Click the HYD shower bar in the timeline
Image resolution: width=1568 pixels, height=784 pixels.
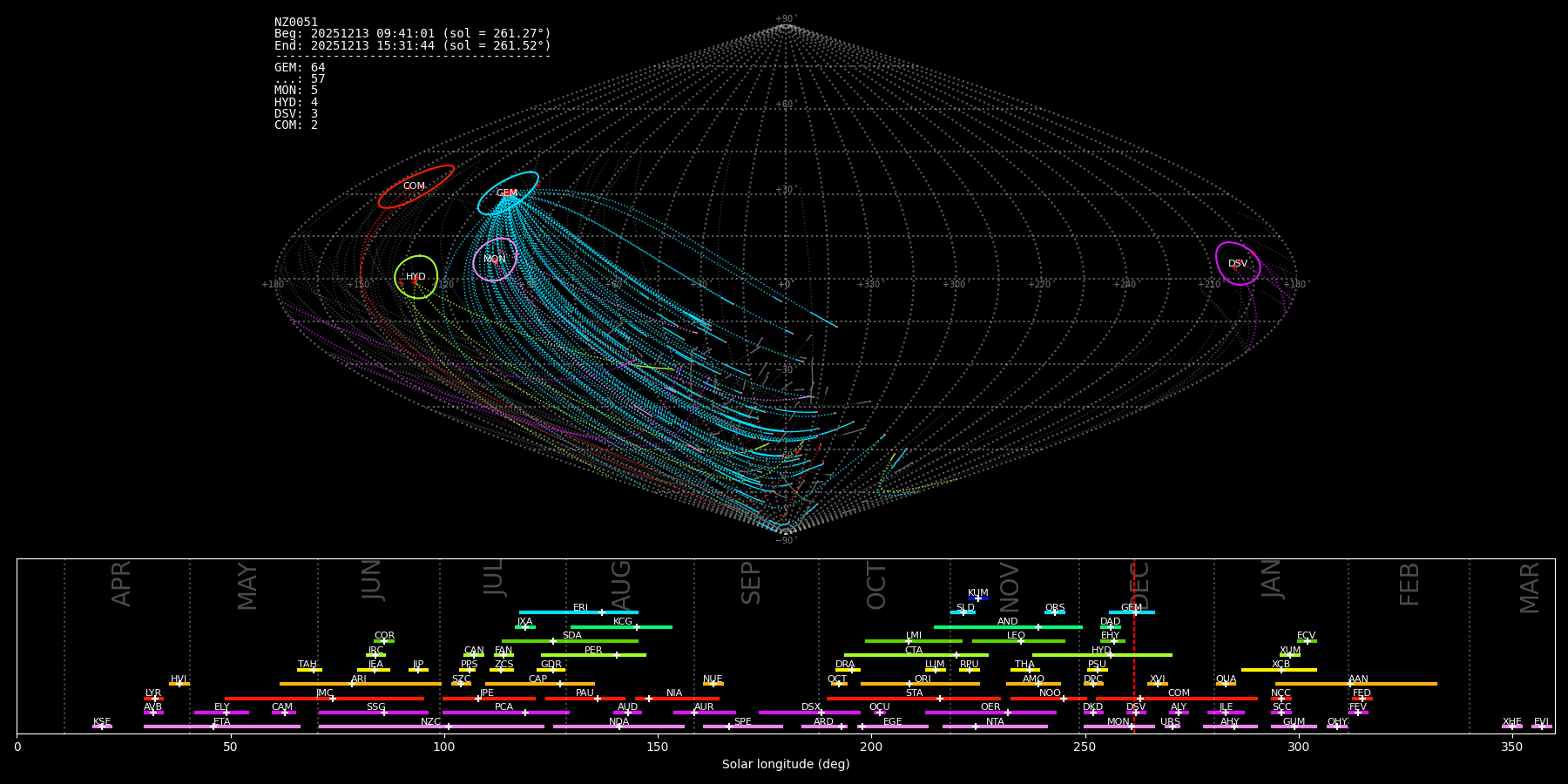click(1102, 655)
